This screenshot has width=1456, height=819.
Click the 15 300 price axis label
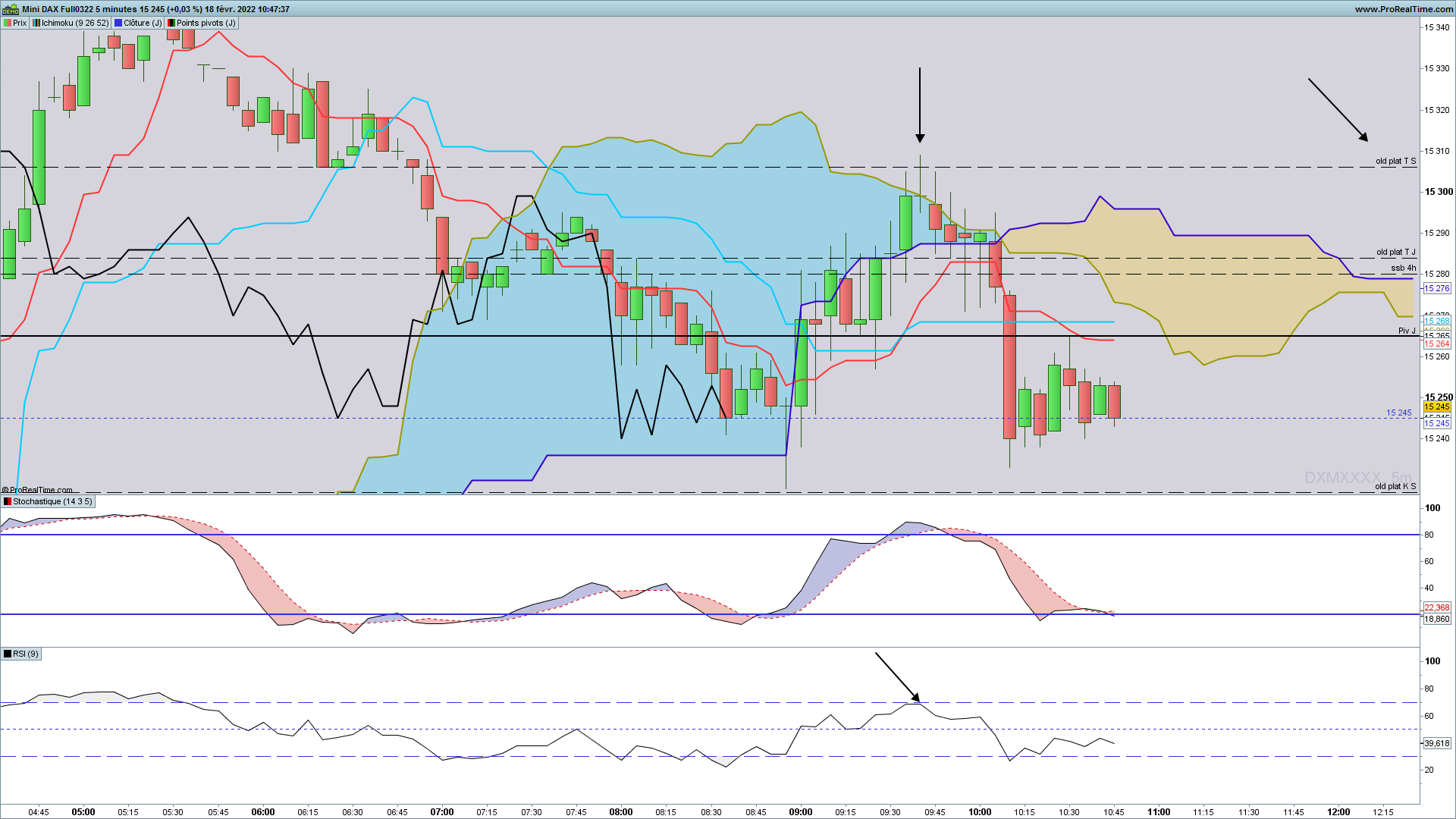[1439, 192]
